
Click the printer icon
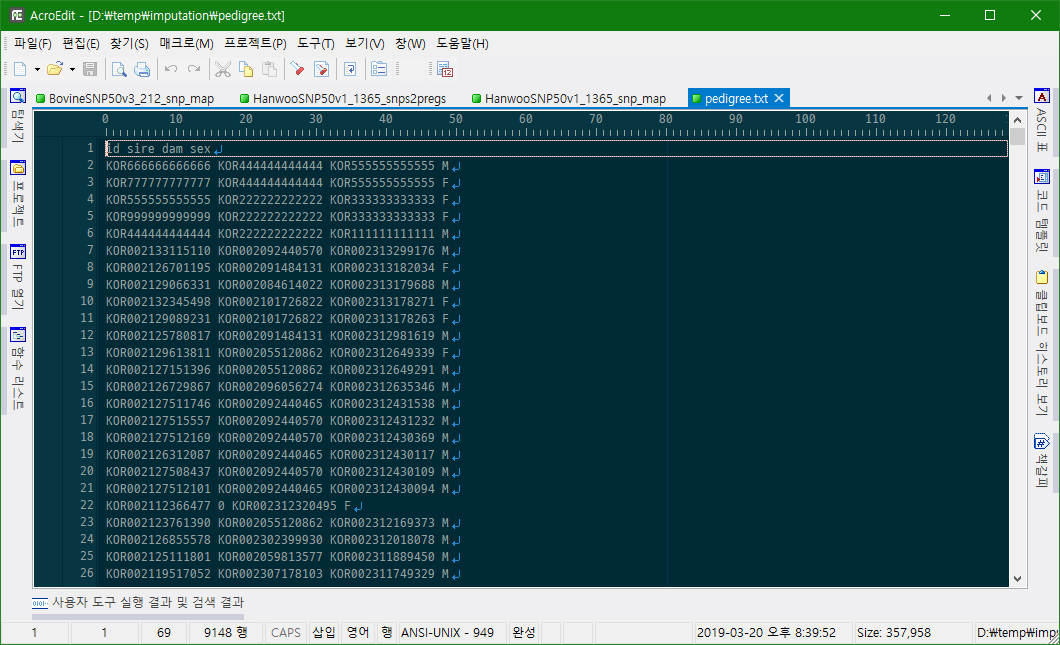(x=142, y=69)
